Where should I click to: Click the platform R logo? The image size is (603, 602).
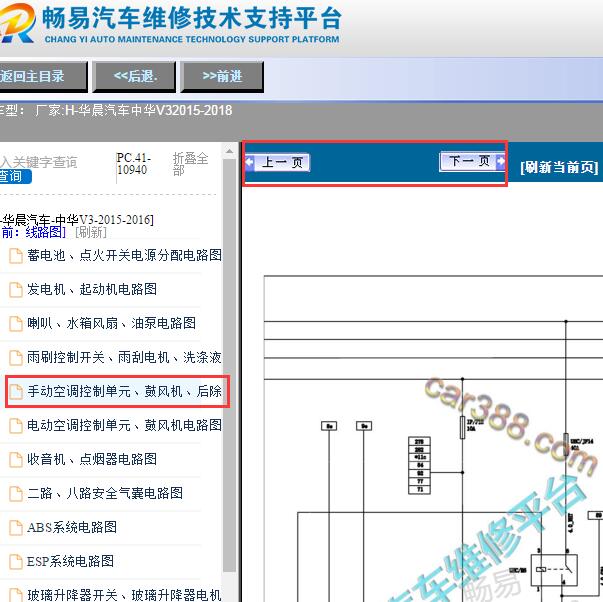pos(17,23)
